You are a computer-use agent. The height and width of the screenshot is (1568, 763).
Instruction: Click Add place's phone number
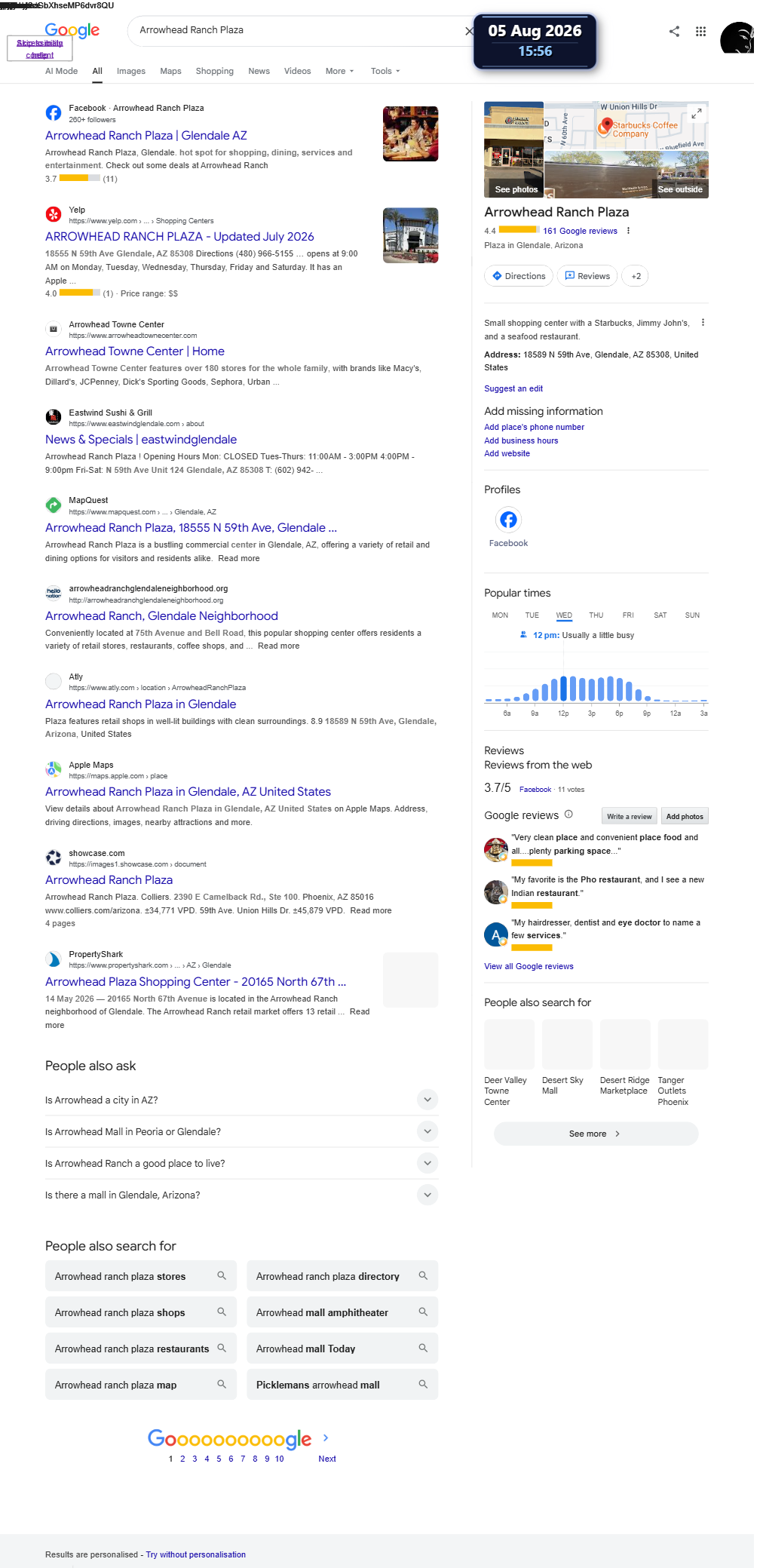pyautogui.click(x=534, y=427)
